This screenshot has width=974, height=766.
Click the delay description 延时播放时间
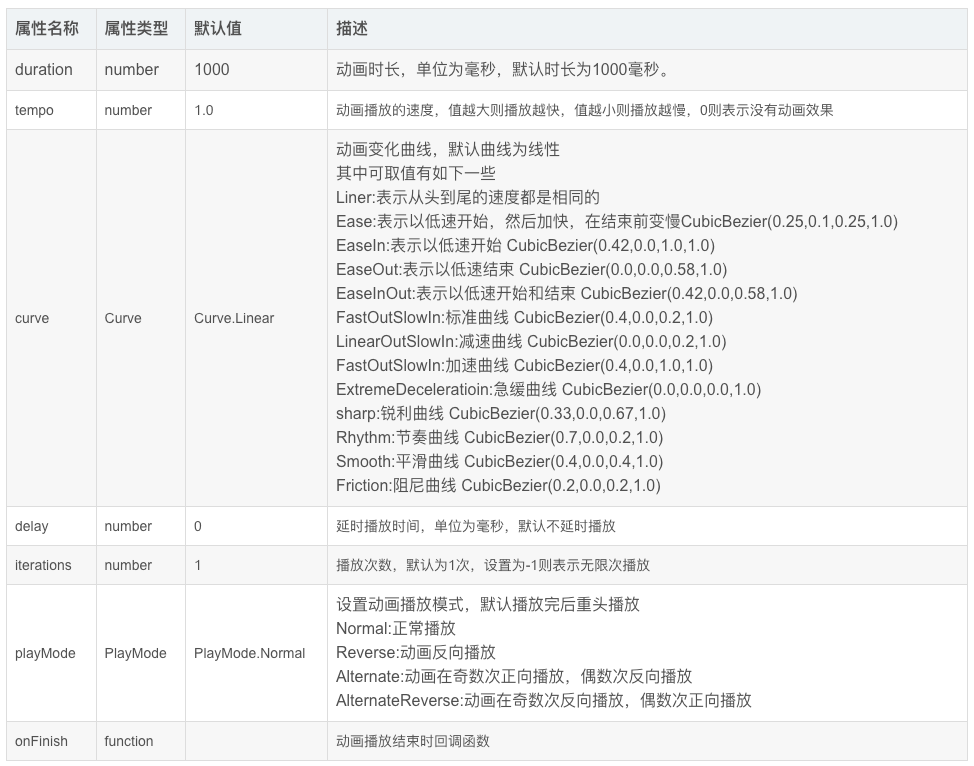pos(476,526)
